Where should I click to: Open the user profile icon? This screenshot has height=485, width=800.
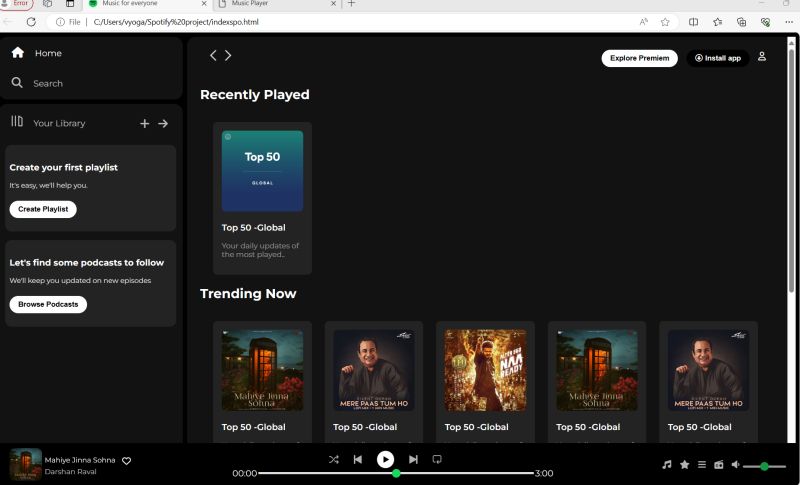coord(762,56)
